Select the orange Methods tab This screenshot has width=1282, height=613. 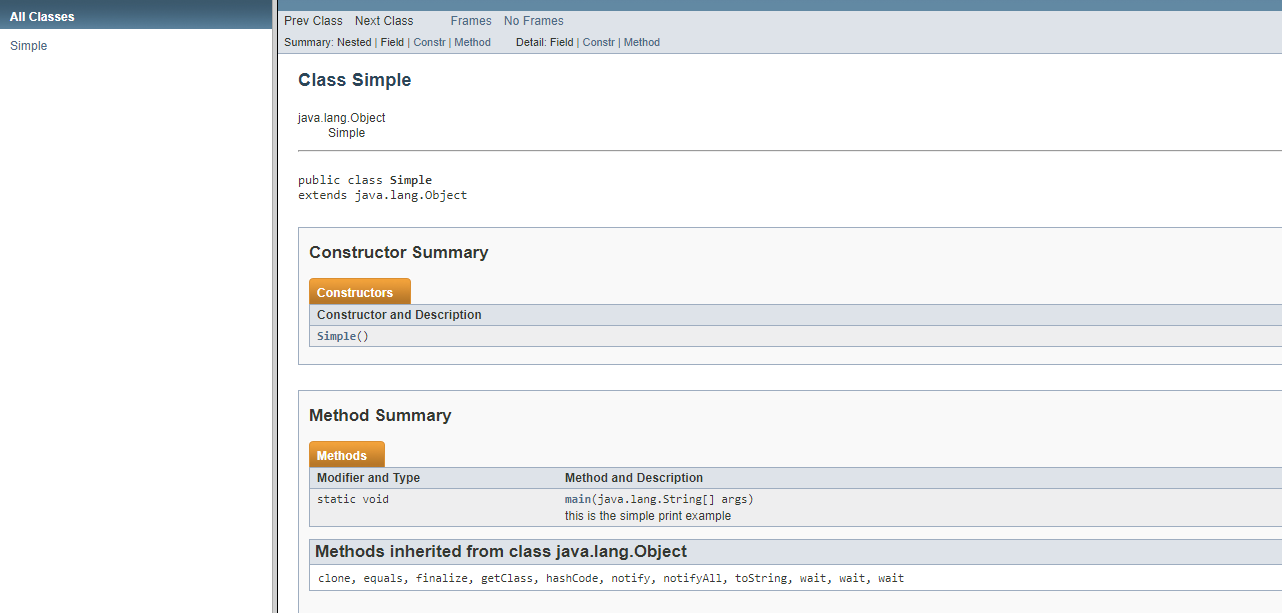342,456
